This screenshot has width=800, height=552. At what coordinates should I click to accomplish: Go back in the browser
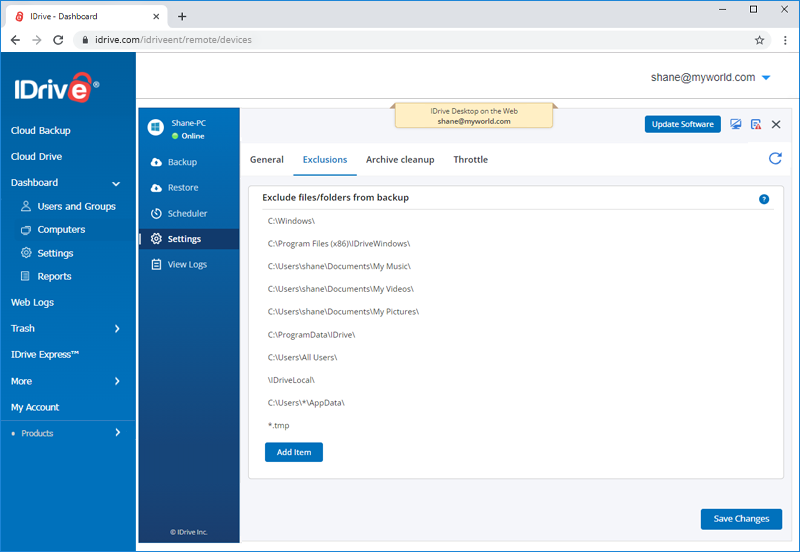coord(15,40)
